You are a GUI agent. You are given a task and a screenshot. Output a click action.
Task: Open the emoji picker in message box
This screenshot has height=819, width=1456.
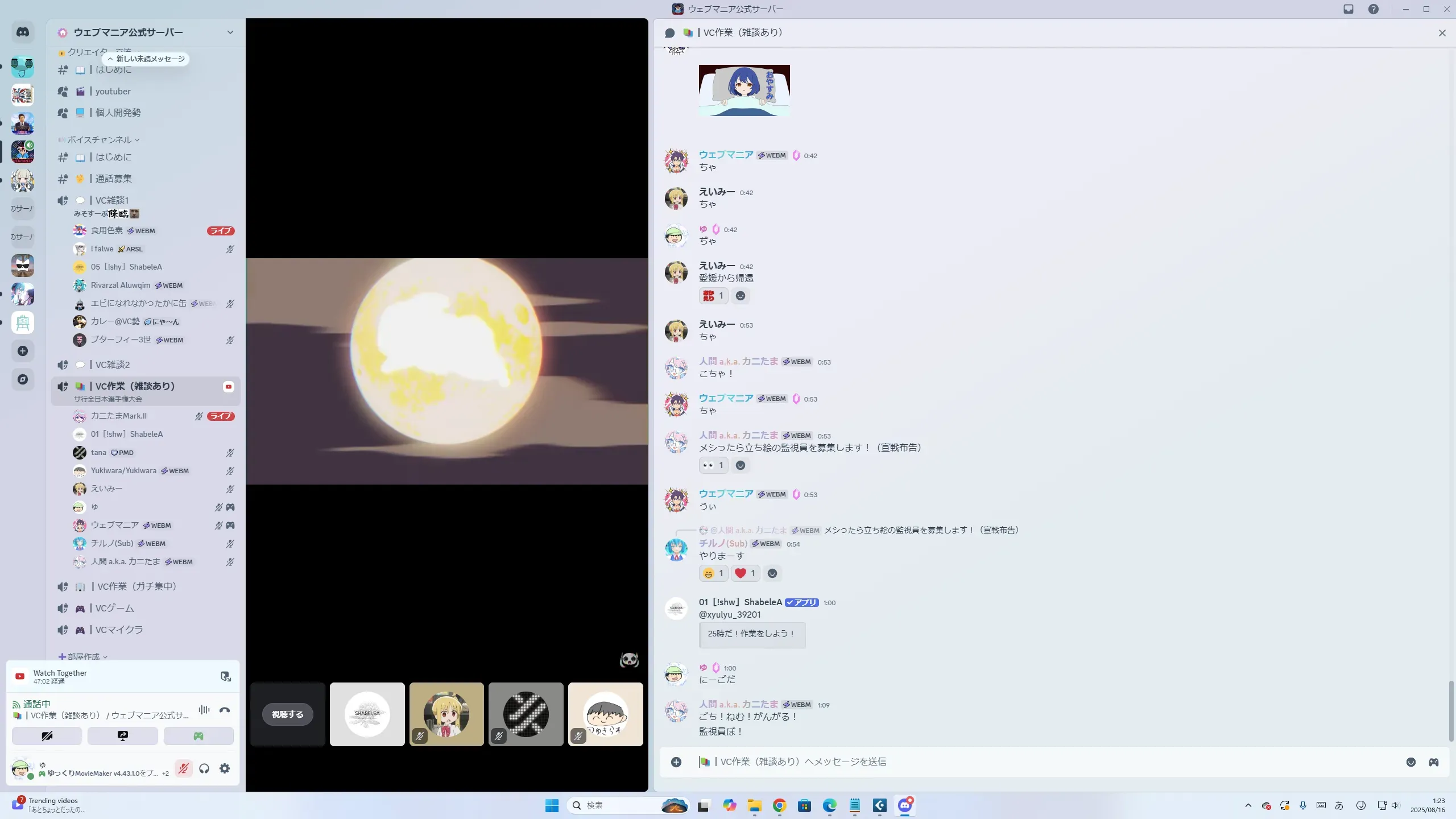tap(1410, 762)
